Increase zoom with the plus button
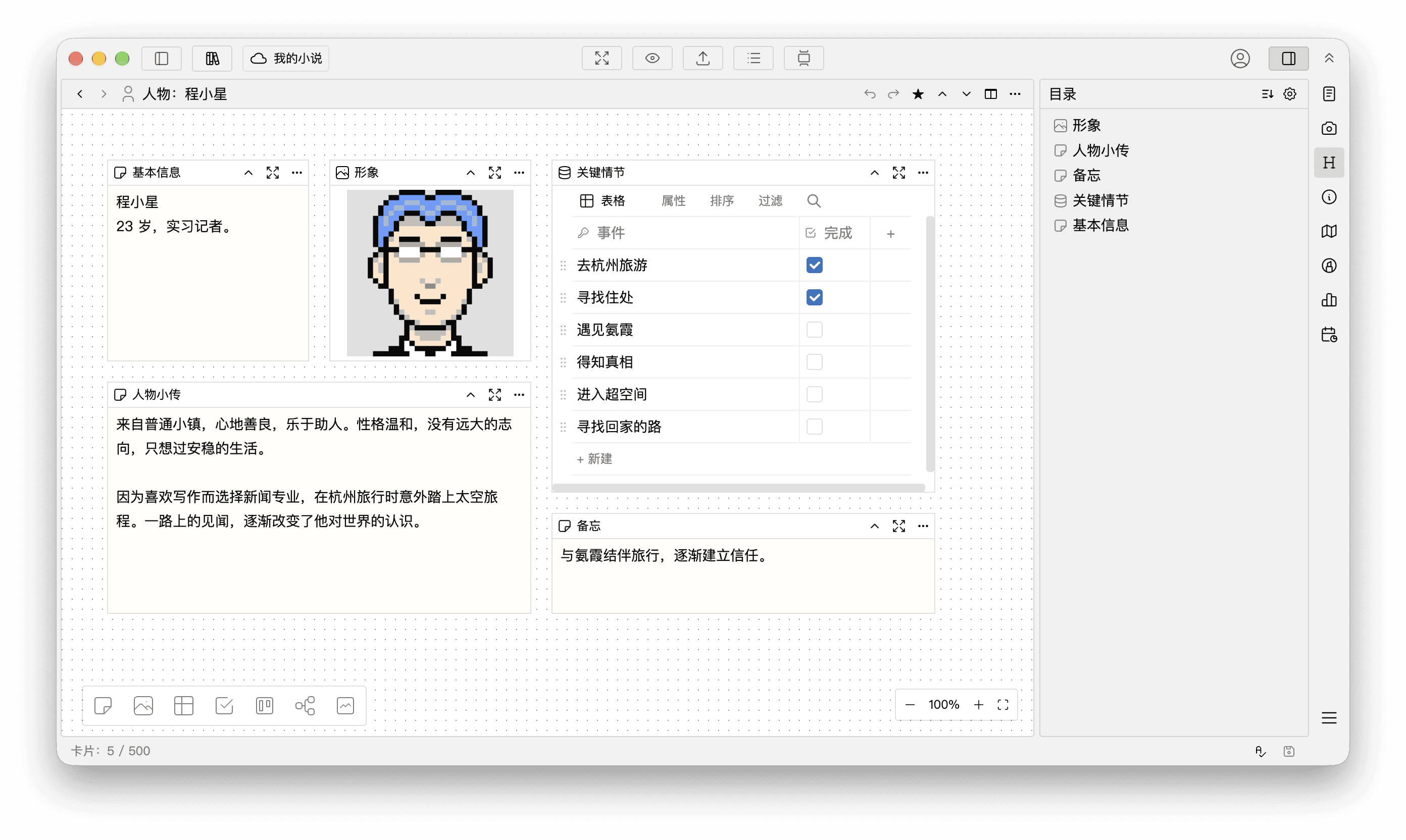Viewport: 1406px width, 840px height. tap(978, 704)
